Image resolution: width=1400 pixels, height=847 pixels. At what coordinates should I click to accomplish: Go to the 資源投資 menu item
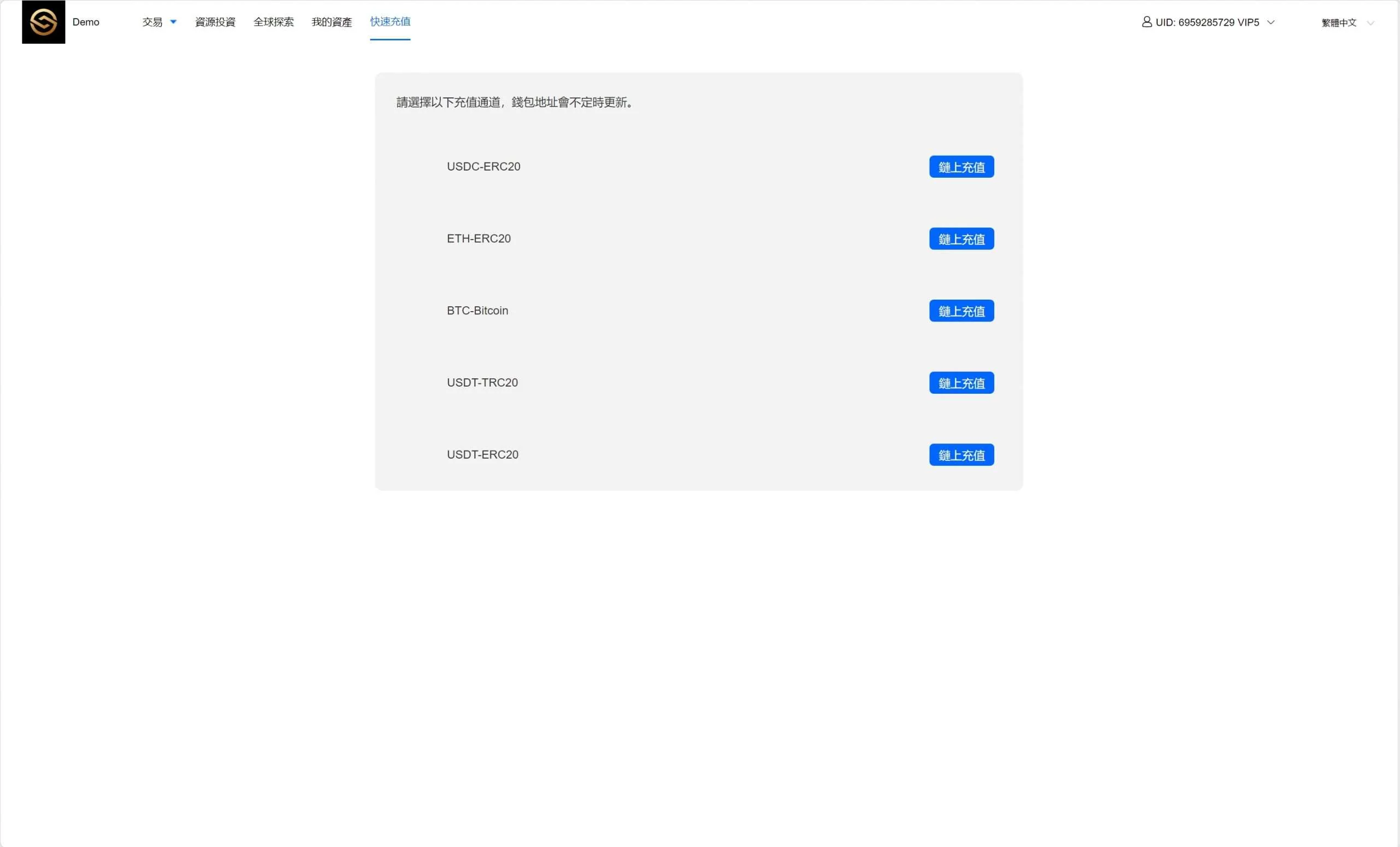tap(215, 22)
